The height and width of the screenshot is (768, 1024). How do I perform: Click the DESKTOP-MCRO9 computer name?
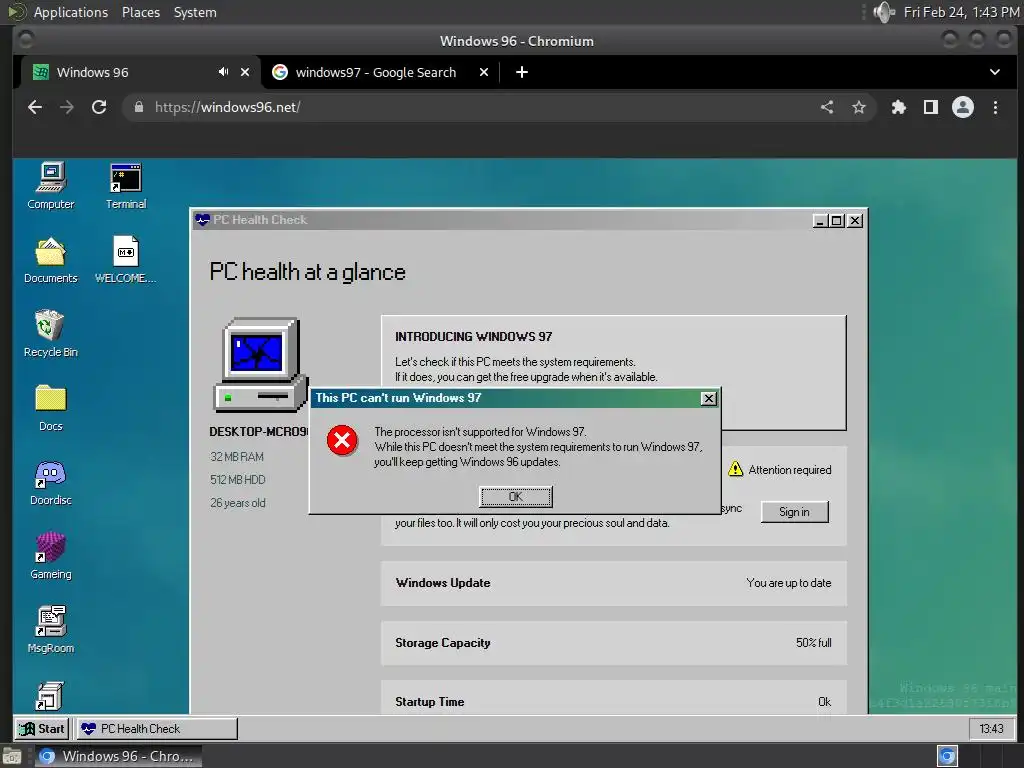click(x=259, y=432)
